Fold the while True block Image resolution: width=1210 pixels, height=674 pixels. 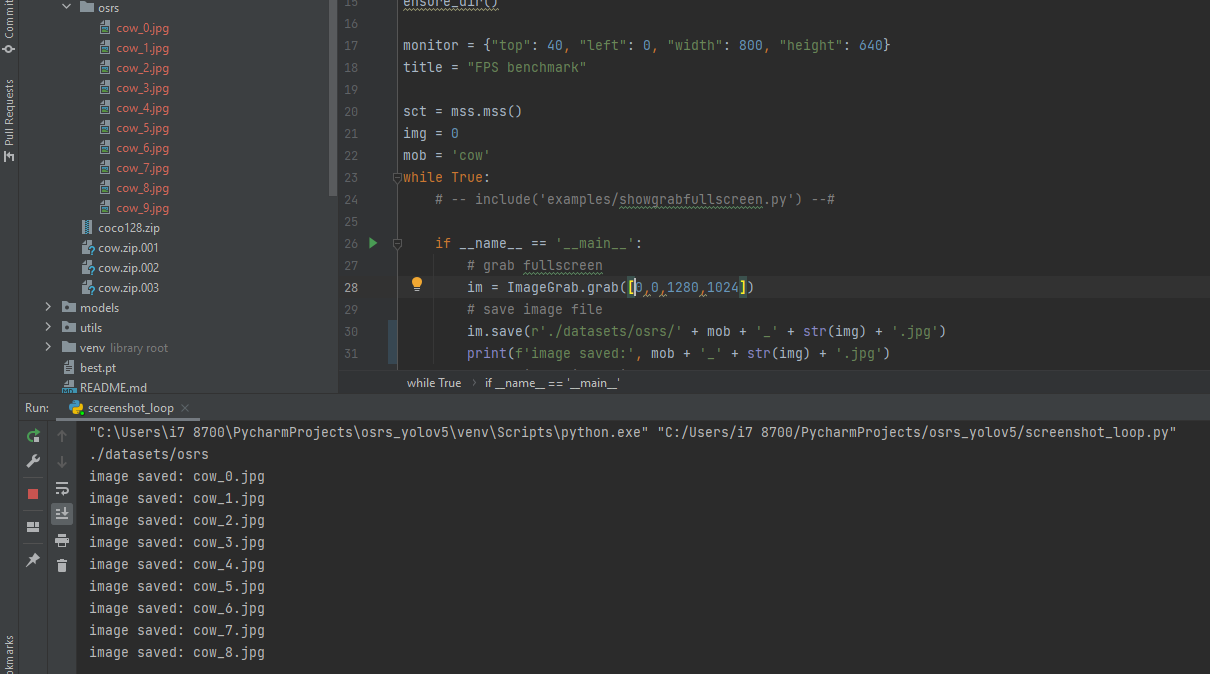tap(397, 177)
